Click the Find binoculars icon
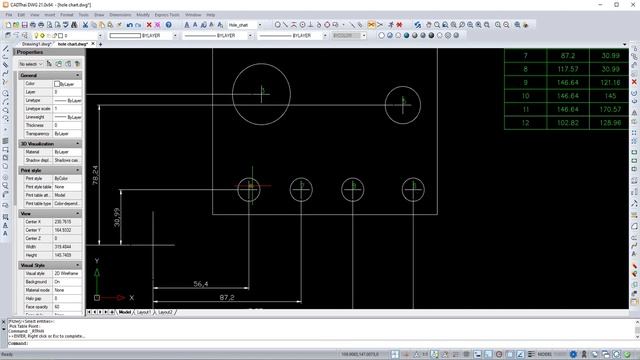 [x=74, y=25]
